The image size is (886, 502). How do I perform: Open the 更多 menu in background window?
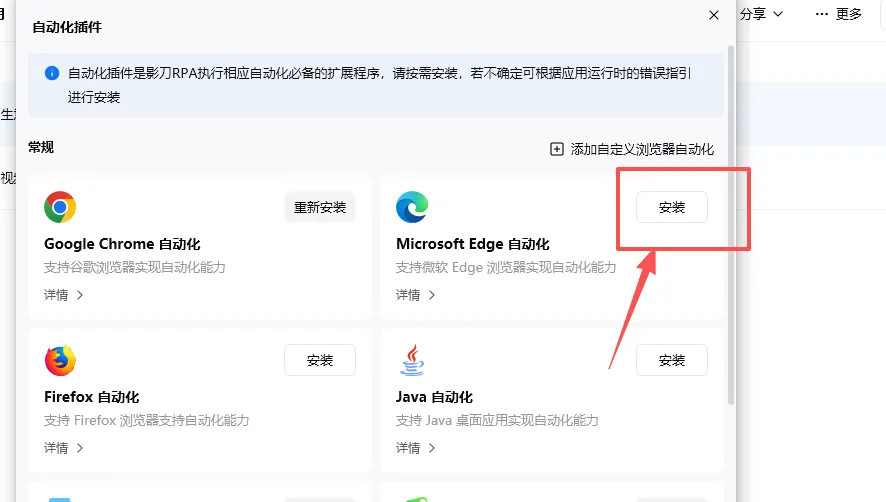(839, 14)
